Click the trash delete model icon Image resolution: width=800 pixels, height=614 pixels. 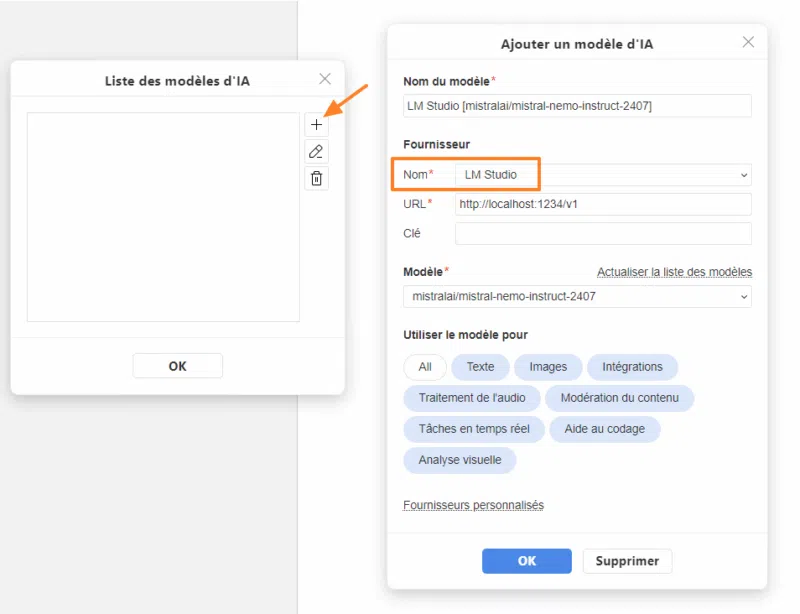(316, 179)
